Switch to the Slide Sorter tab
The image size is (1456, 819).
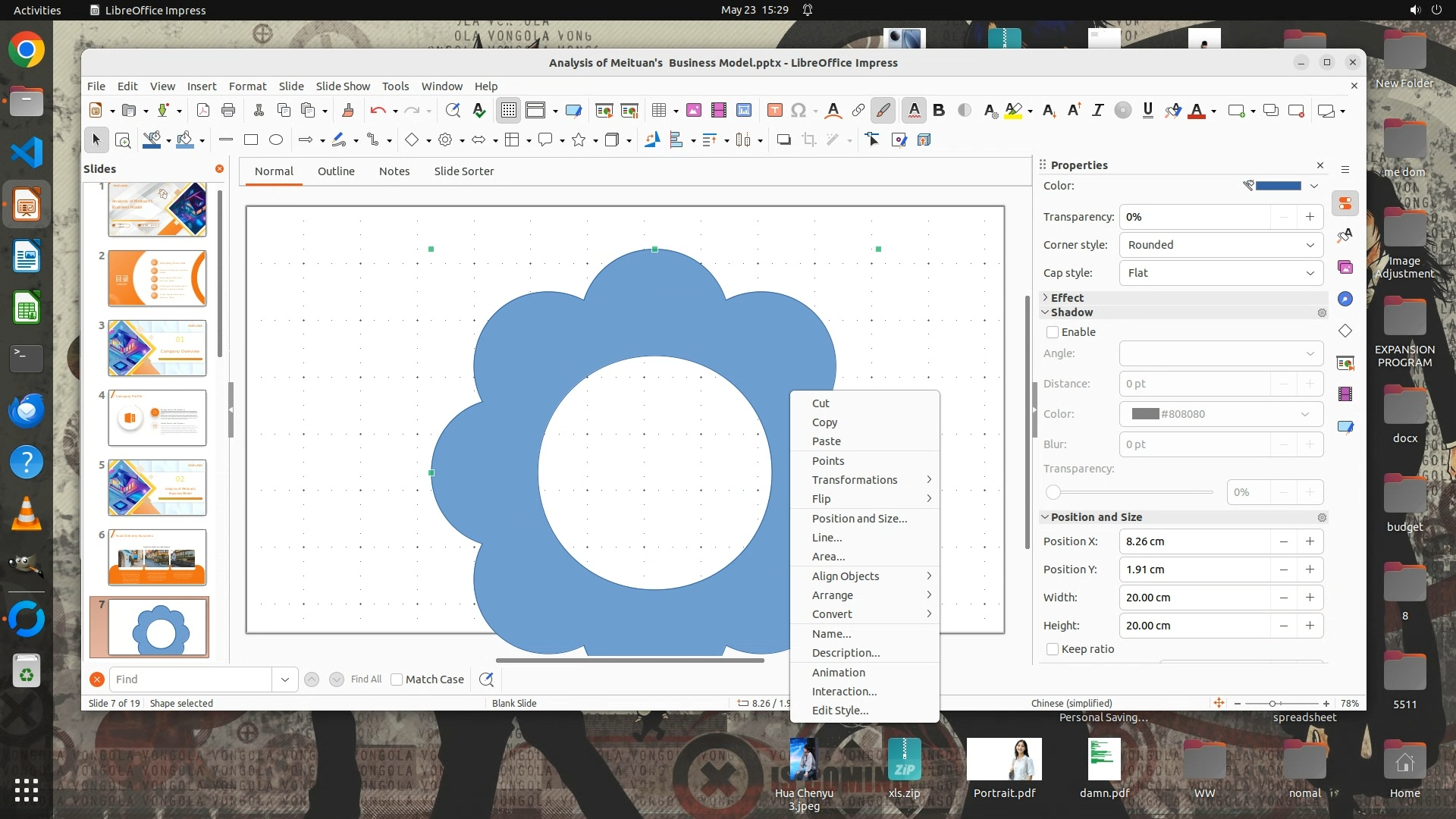463,171
